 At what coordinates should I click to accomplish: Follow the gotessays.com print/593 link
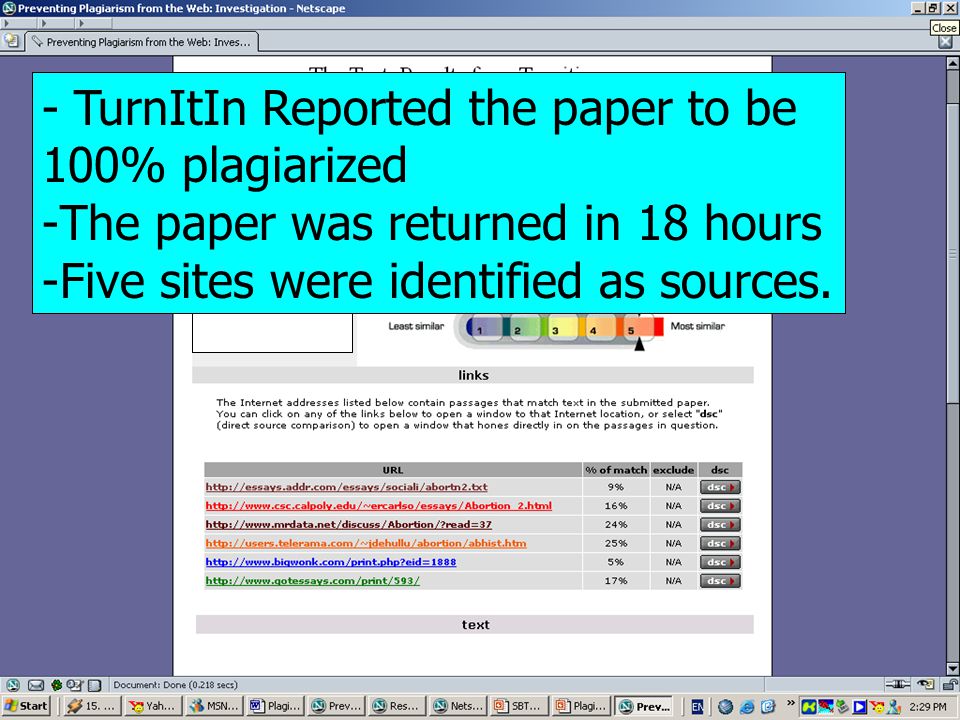[312, 581]
